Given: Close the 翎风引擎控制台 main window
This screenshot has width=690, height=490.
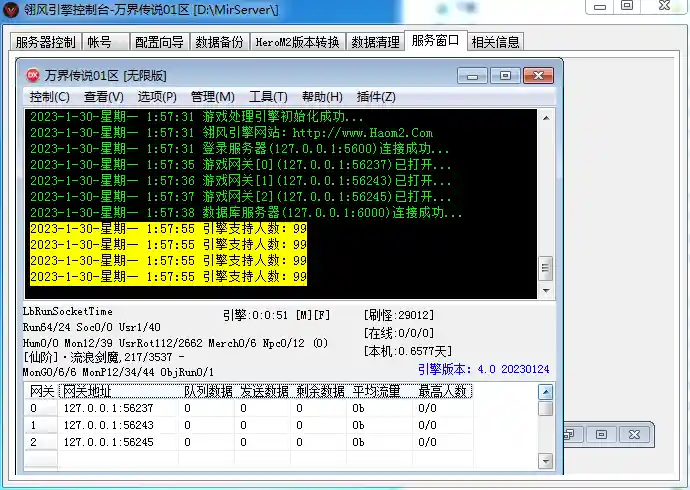Looking at the screenshot, I should click(x=664, y=6).
